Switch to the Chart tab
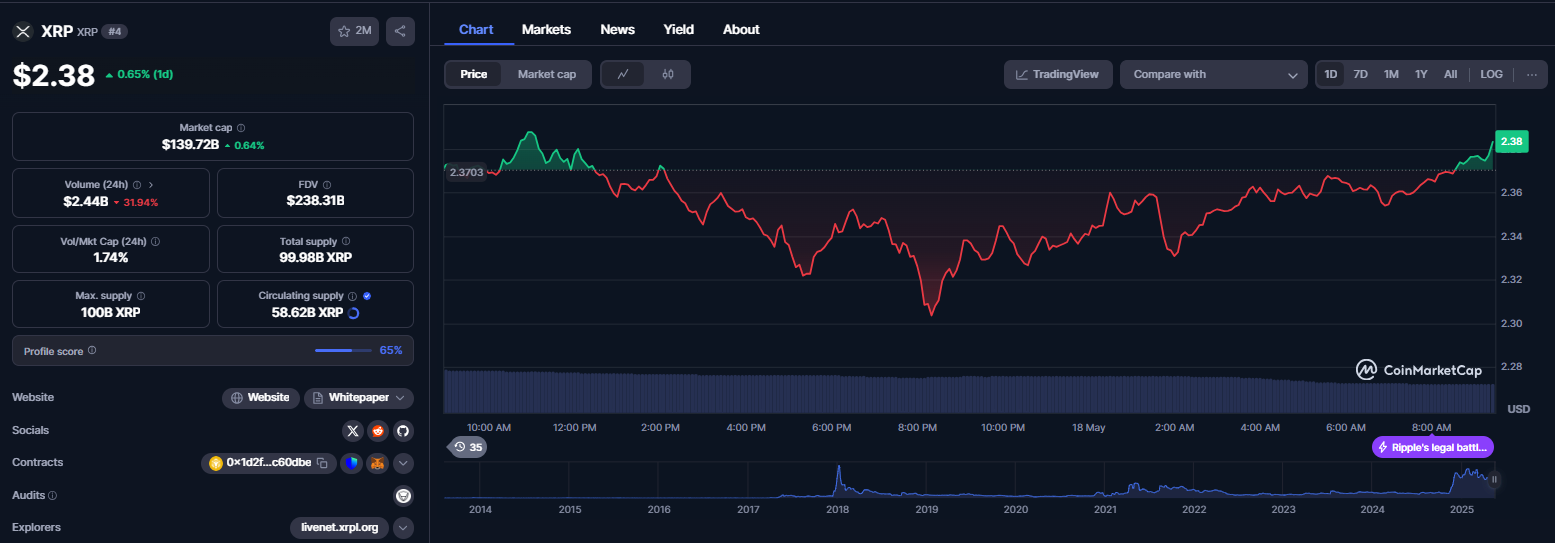The height and width of the screenshot is (543, 1555). pyautogui.click(x=476, y=29)
